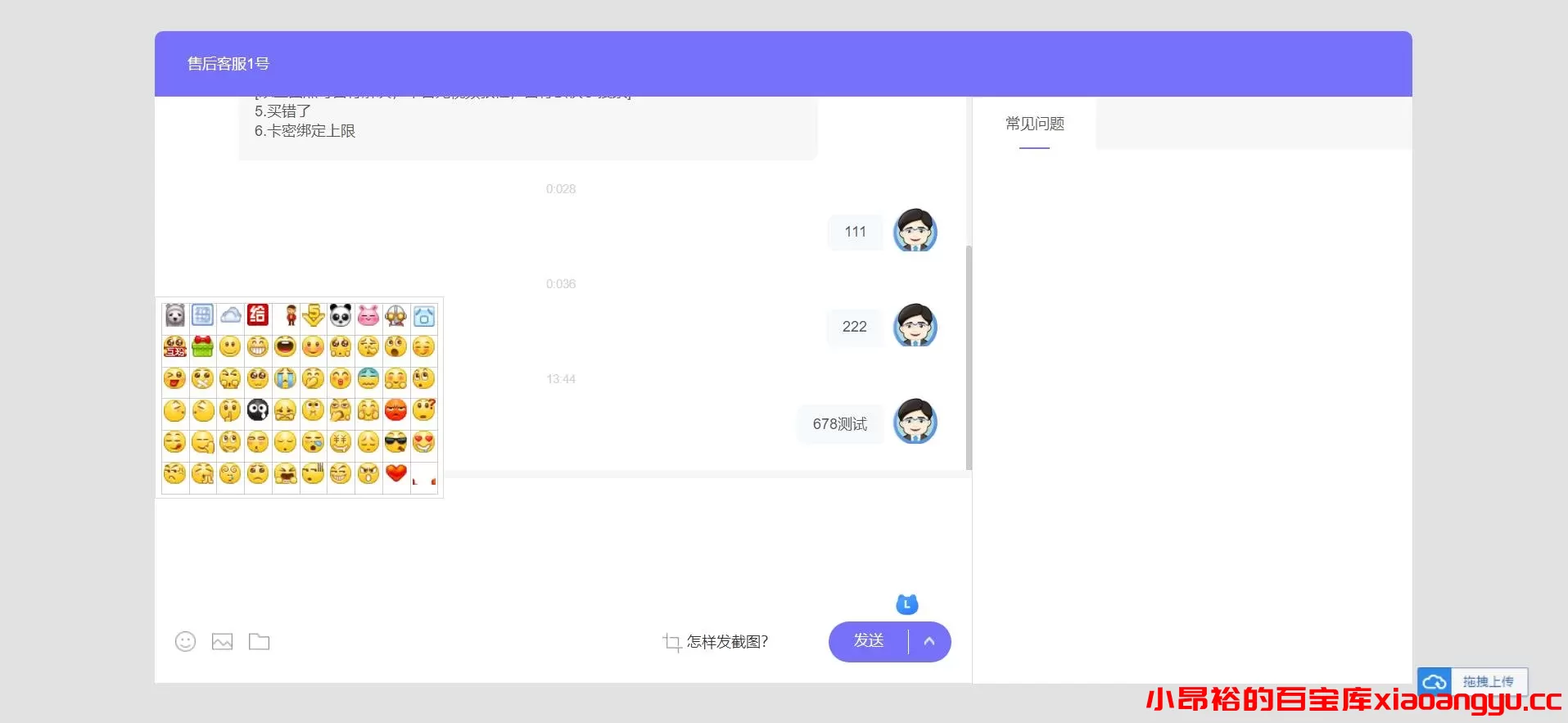Viewport: 1568px width, 723px height.
Task: Insert the money-eyes ¥ emoji
Action: click(341, 442)
